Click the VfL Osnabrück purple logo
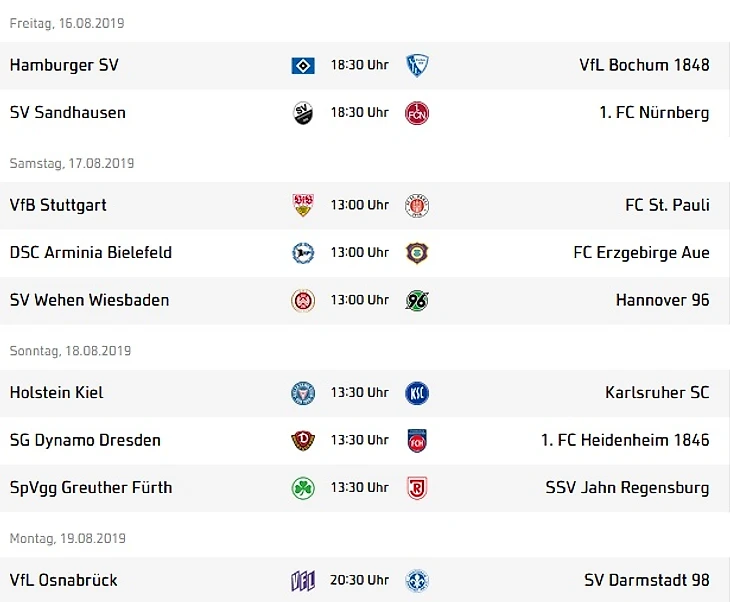Screen dimensions: 730x602 [303, 581]
